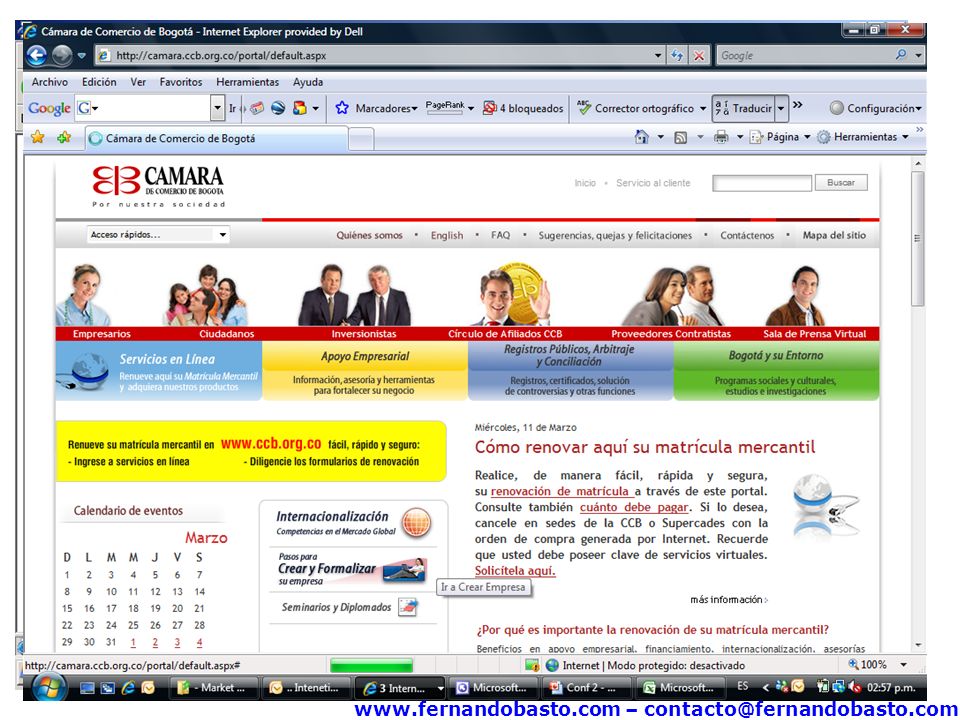Open the Ayuda menu
The height and width of the screenshot is (720, 960).
pyautogui.click(x=308, y=82)
